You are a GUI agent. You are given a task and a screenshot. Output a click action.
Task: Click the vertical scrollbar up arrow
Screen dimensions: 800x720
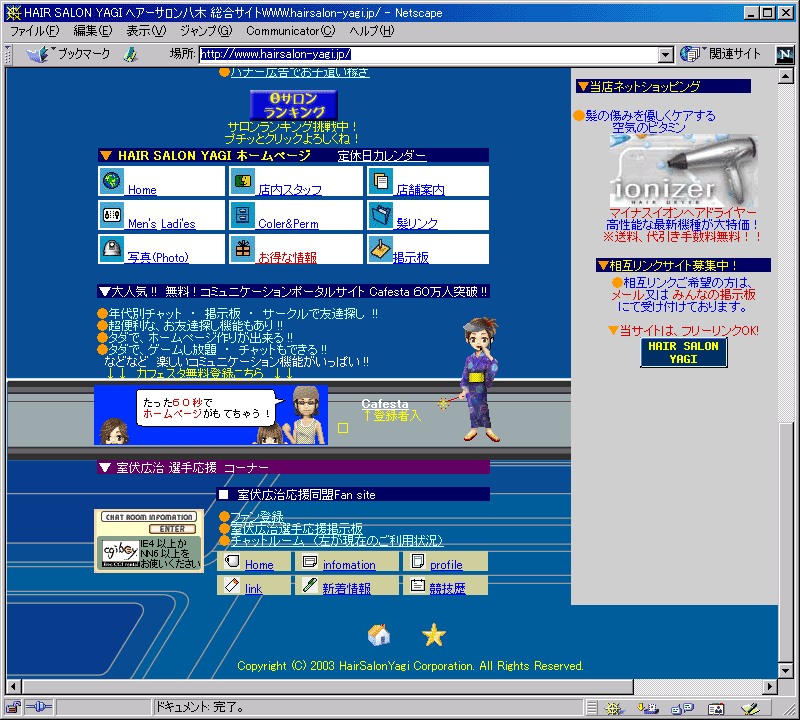point(785,76)
